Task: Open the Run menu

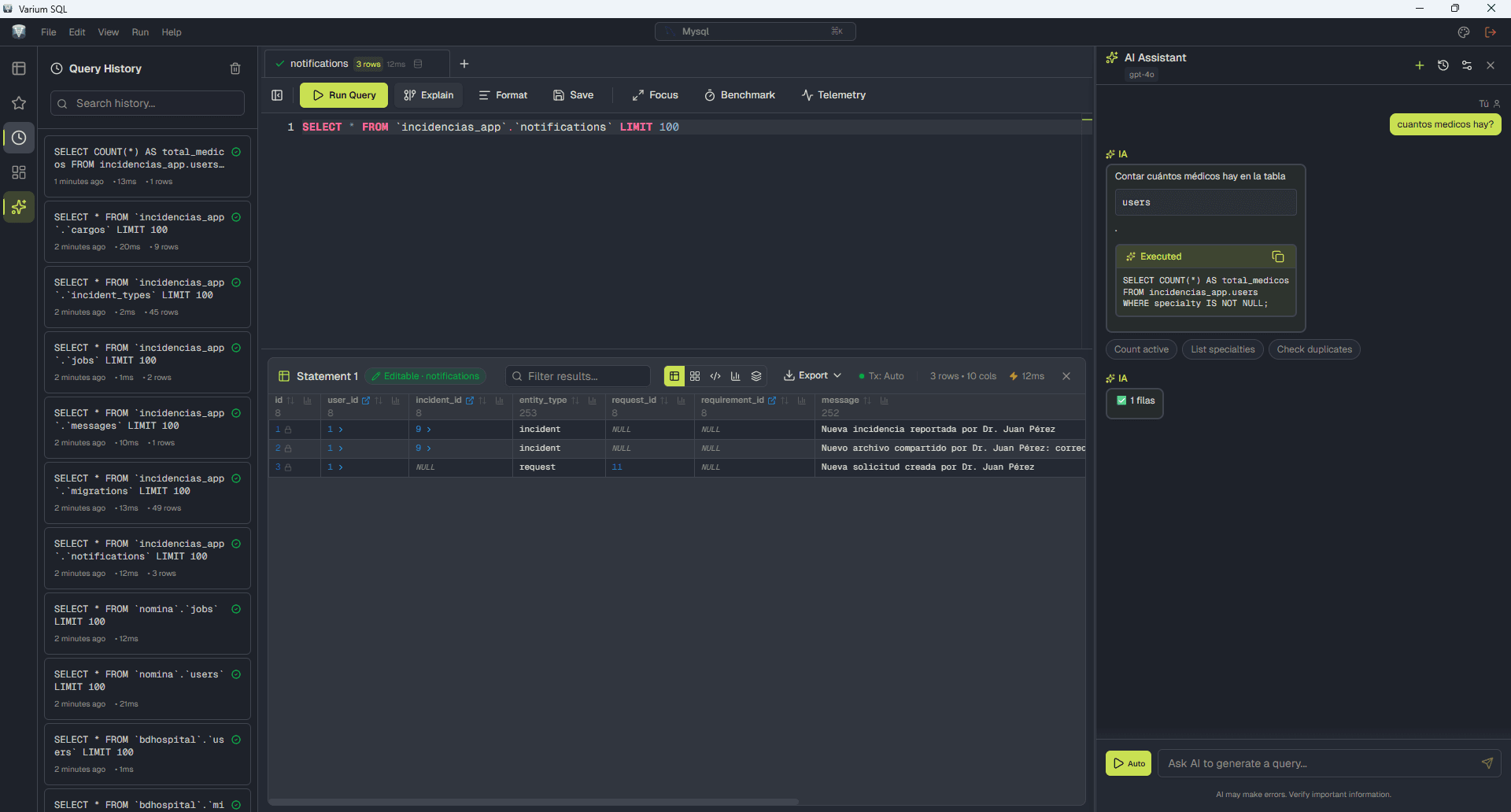Action: click(140, 32)
